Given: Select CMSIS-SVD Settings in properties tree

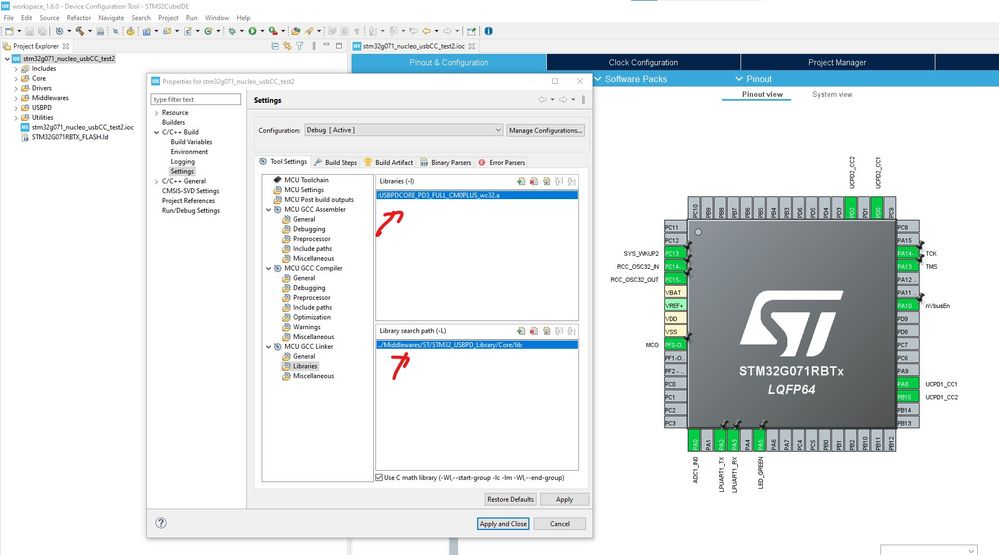Looking at the screenshot, I should [x=190, y=191].
